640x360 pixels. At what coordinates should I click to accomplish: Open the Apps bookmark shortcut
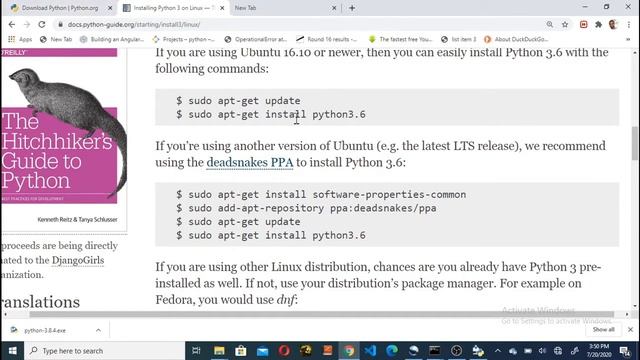(x=20, y=39)
